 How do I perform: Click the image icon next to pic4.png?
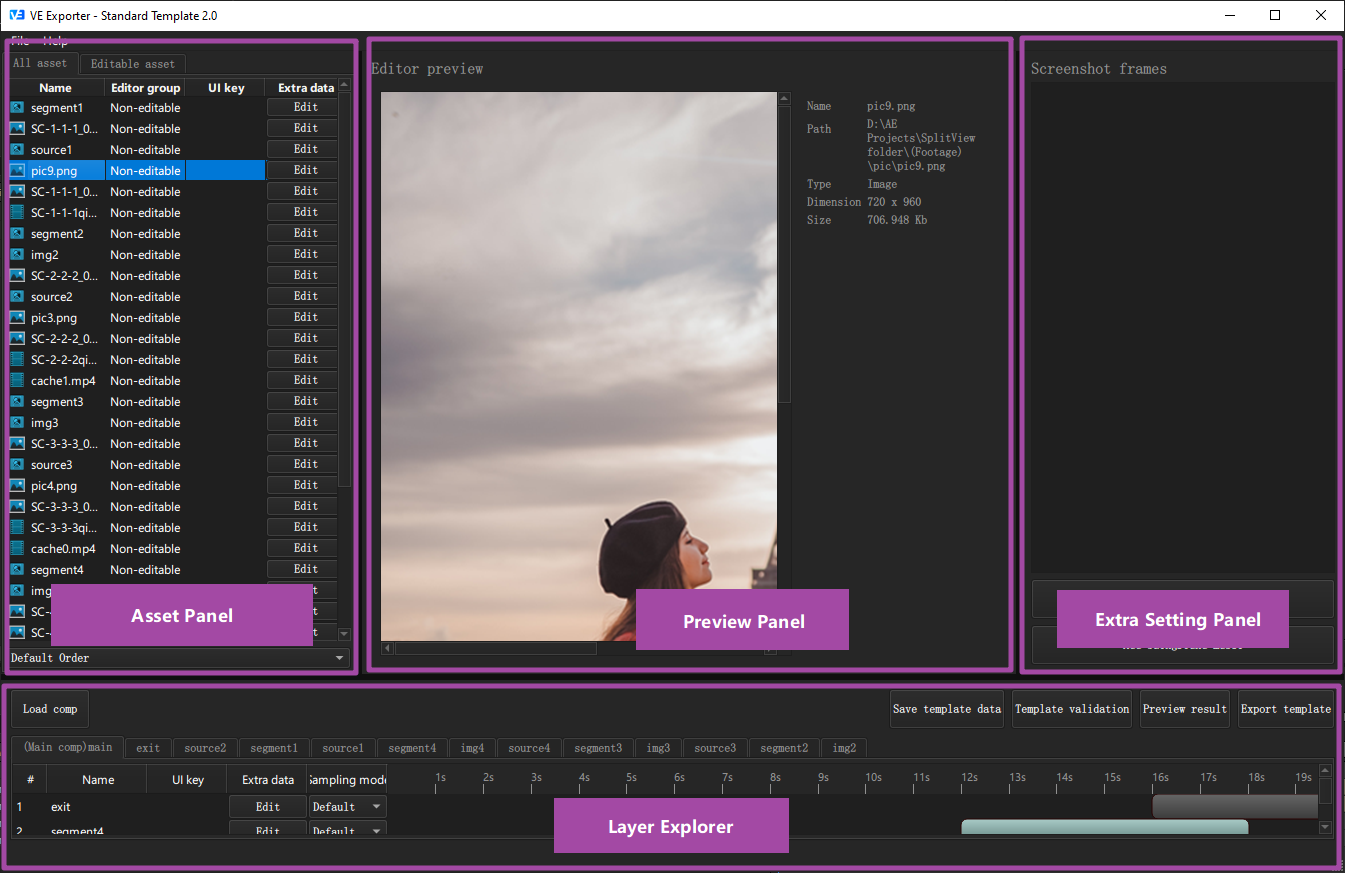pyautogui.click(x=16, y=485)
